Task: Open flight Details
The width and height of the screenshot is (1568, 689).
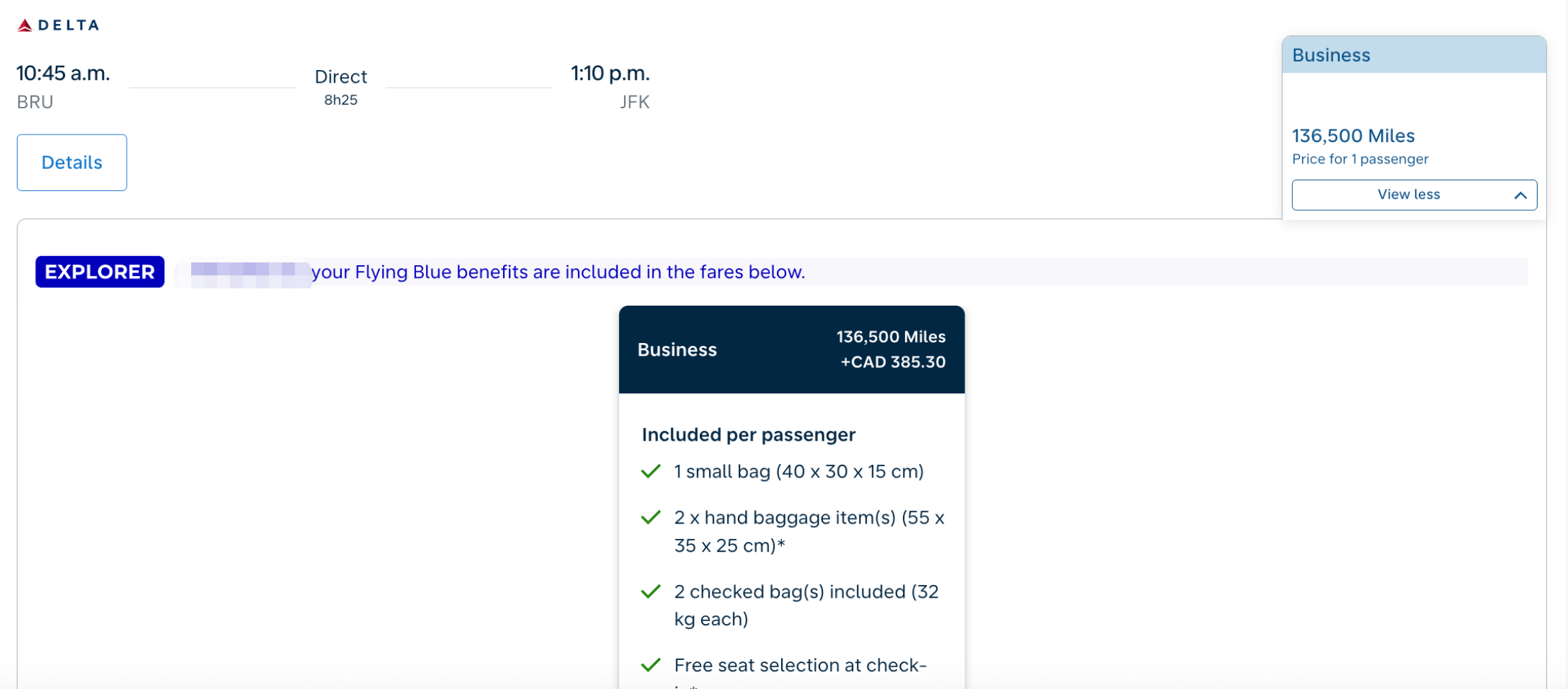Action: point(72,163)
